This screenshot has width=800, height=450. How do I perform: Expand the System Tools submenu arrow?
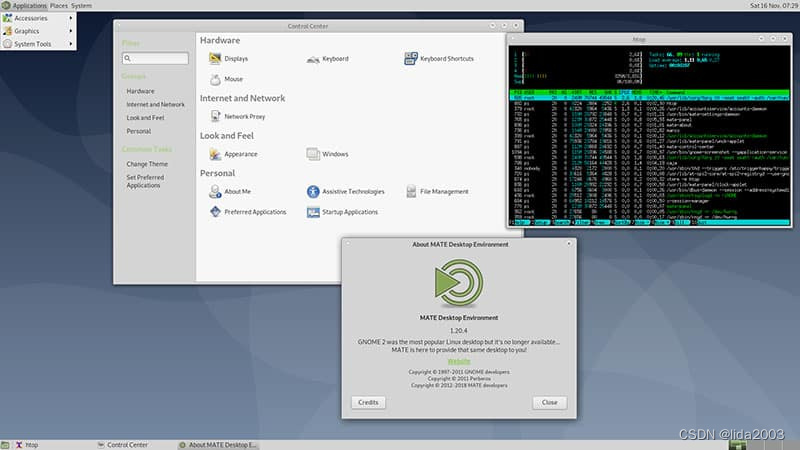[x=70, y=44]
